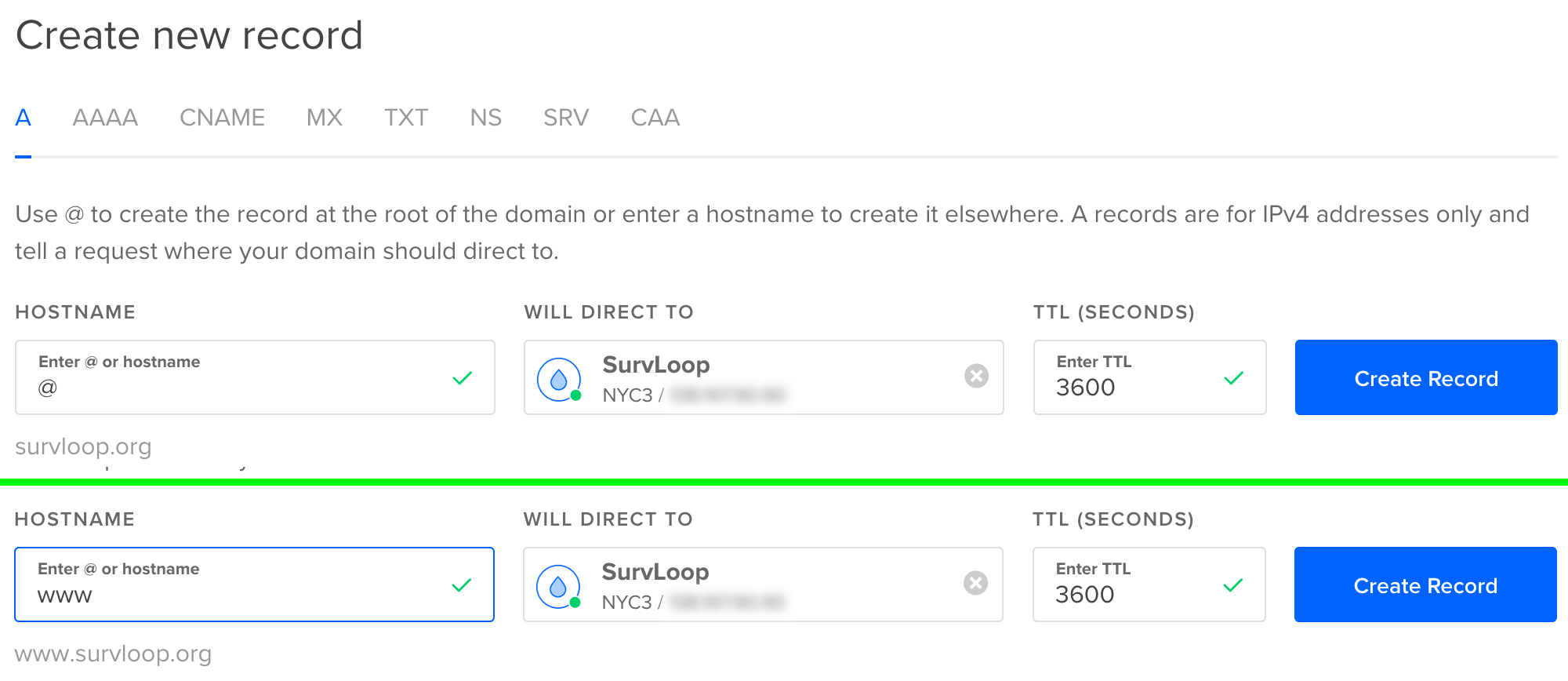This screenshot has width=1568, height=681.
Task: Click droplet icon in lower SurvLoop field
Action: 557,586
